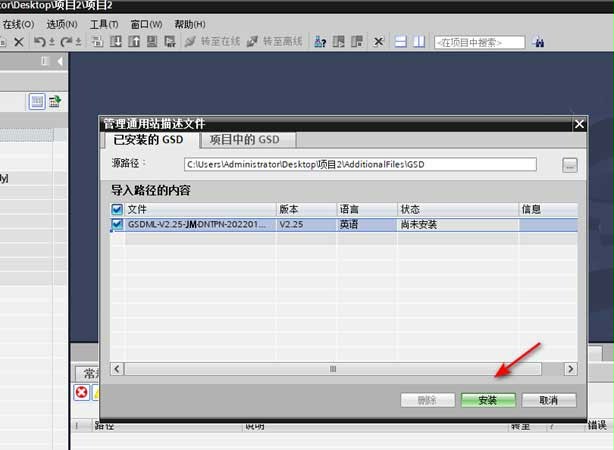
Task: Toggle the select-all checkbox in file header
Action: click(117, 209)
